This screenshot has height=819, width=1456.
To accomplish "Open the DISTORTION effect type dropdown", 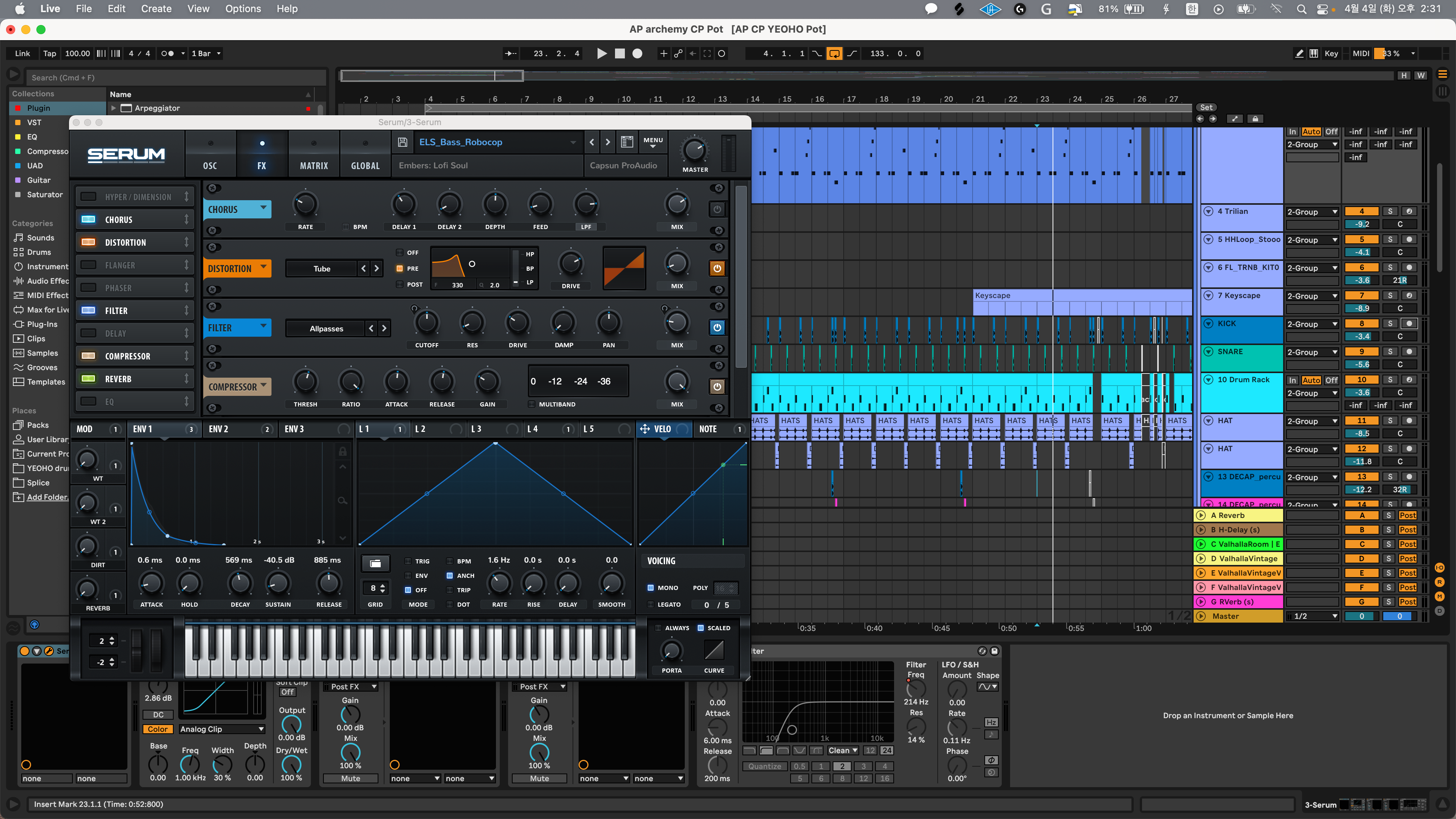I will click(x=237, y=268).
